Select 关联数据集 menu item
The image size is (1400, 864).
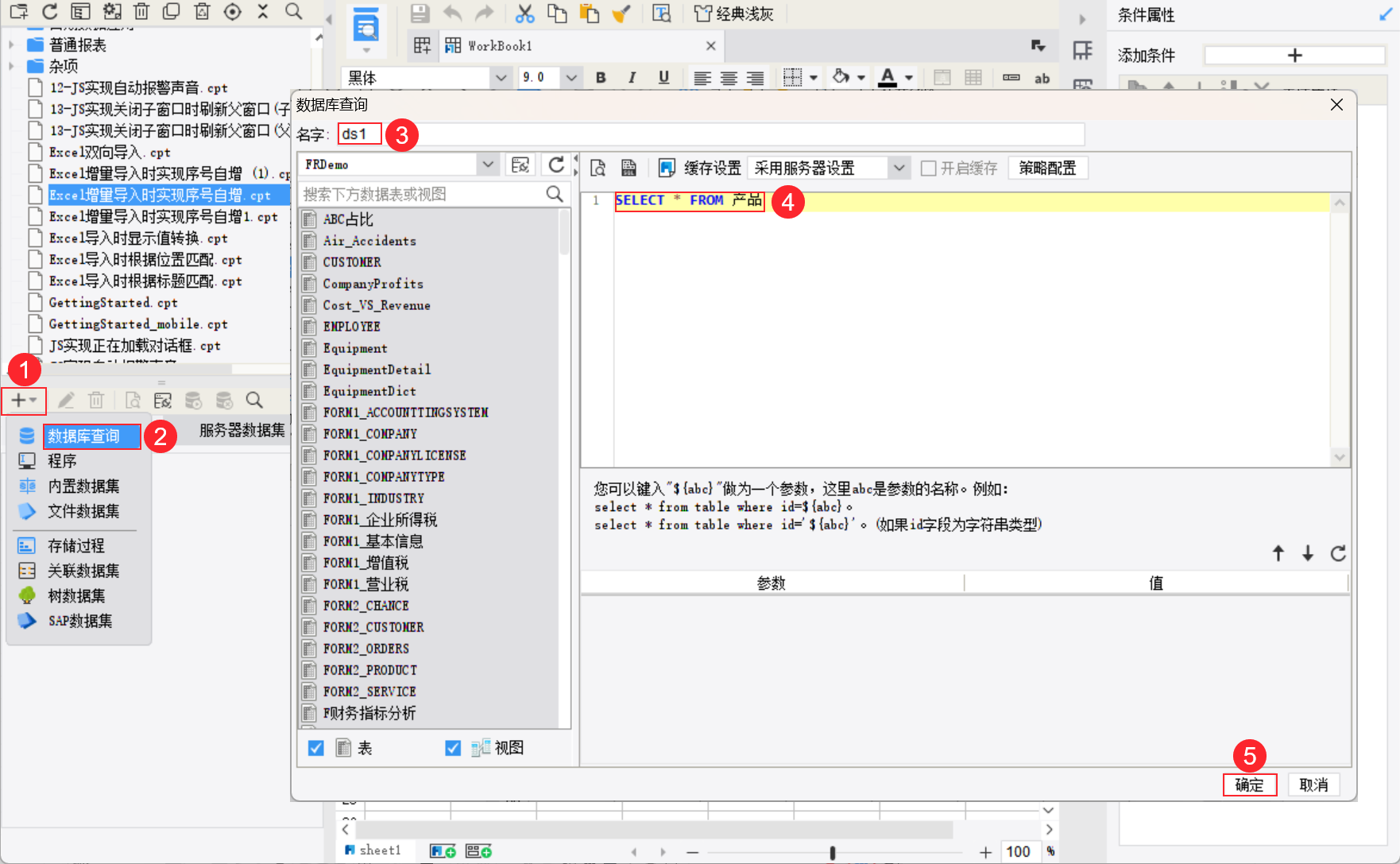click(x=83, y=571)
